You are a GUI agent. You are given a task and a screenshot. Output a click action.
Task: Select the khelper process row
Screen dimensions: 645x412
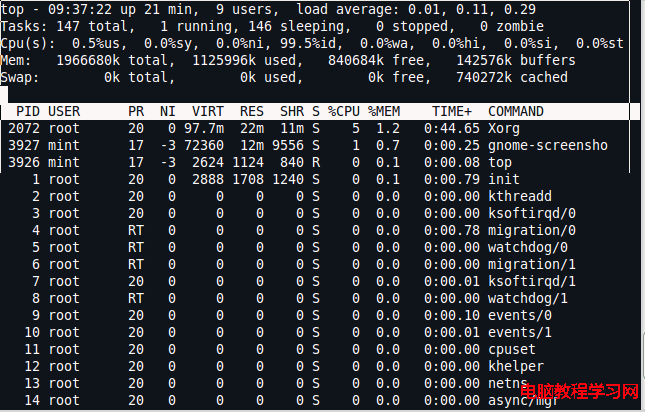tap(314, 366)
